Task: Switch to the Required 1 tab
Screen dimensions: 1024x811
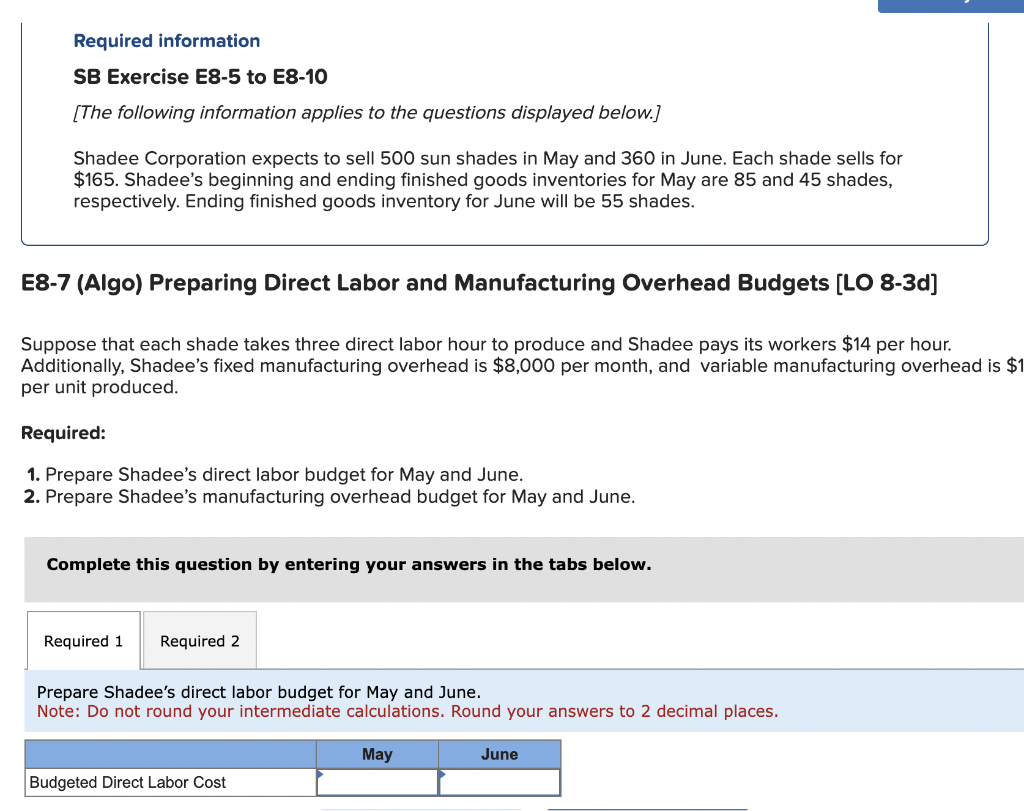Action: tap(84, 641)
